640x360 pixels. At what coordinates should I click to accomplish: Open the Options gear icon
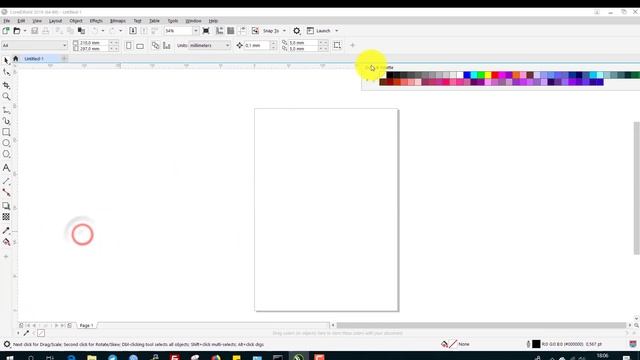[297, 31]
